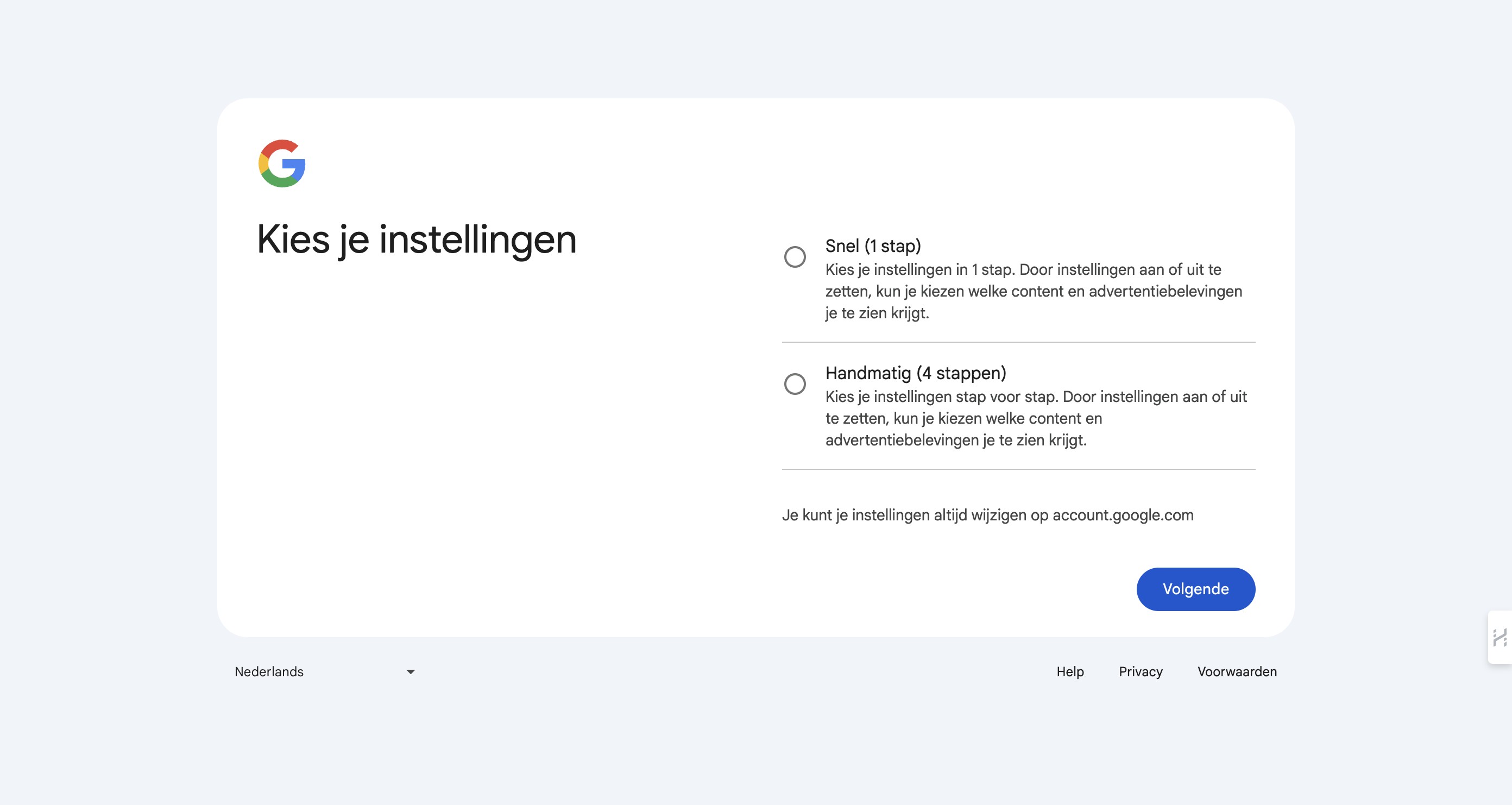Open the Voorwaarden link
Viewport: 1512px width, 805px height.
coord(1237,672)
